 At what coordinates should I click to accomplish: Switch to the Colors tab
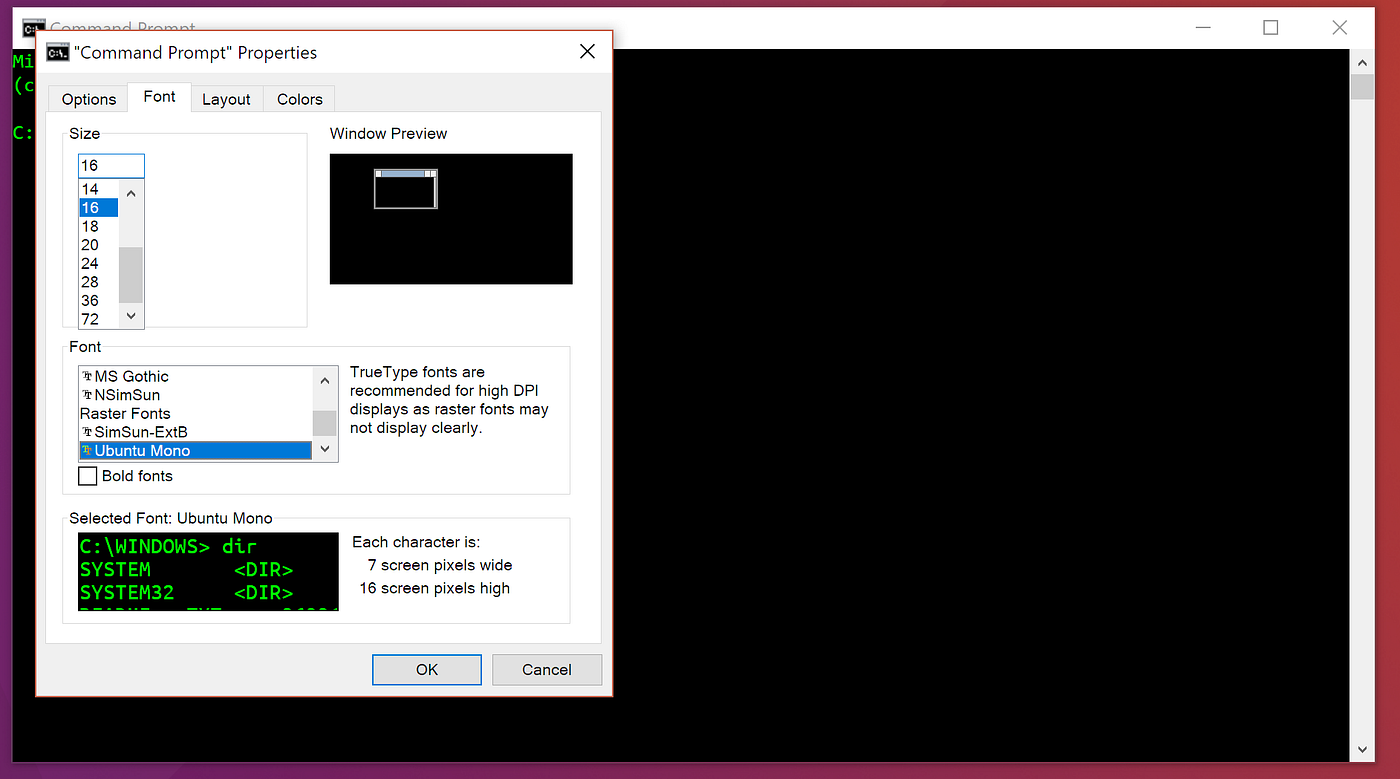(298, 98)
